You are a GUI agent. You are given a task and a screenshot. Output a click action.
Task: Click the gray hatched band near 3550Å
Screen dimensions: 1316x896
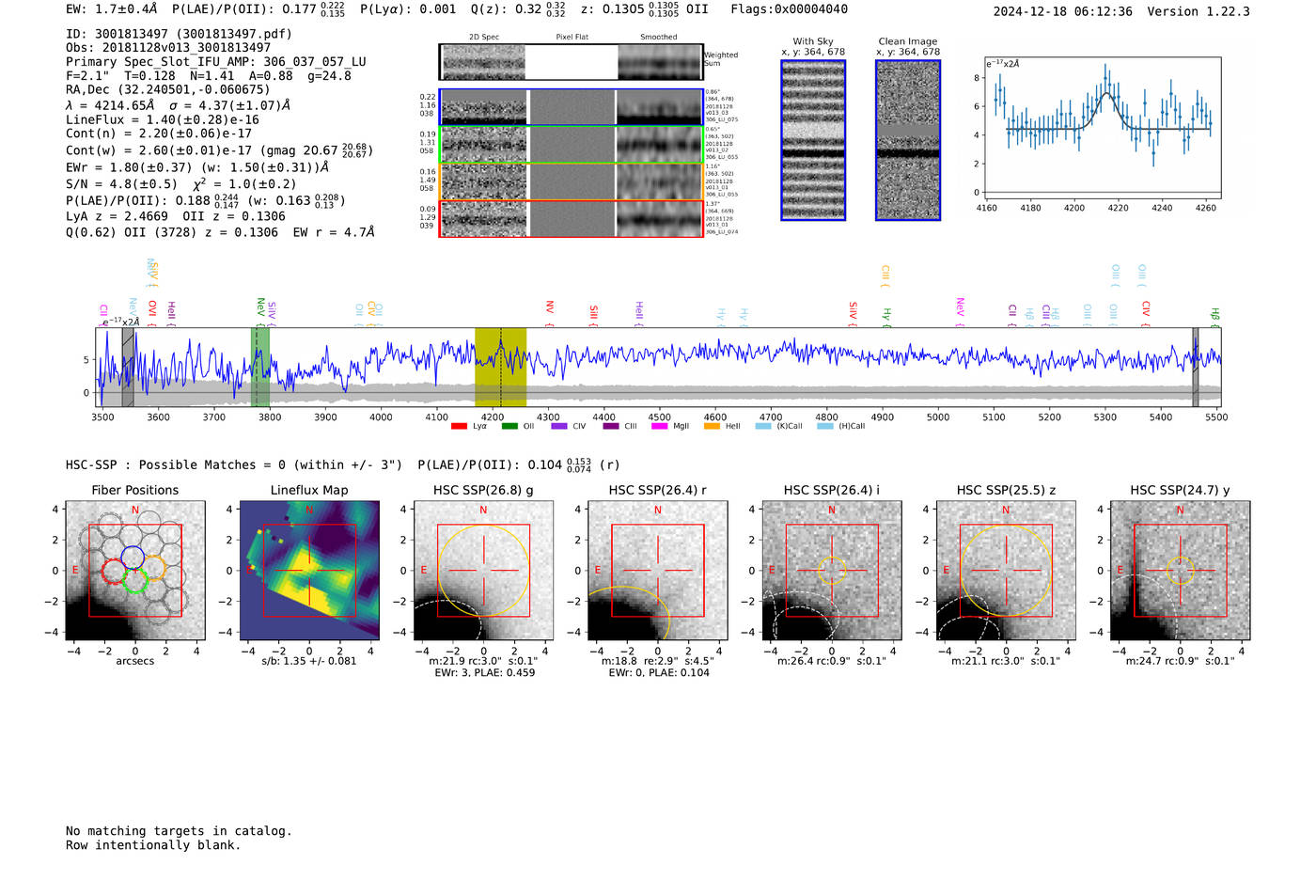point(128,368)
